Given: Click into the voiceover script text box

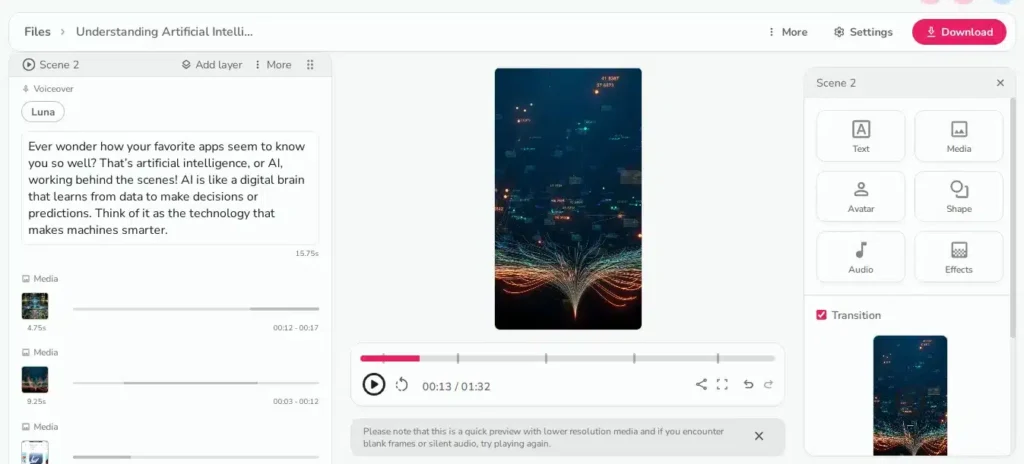Looking at the screenshot, I should [x=170, y=188].
